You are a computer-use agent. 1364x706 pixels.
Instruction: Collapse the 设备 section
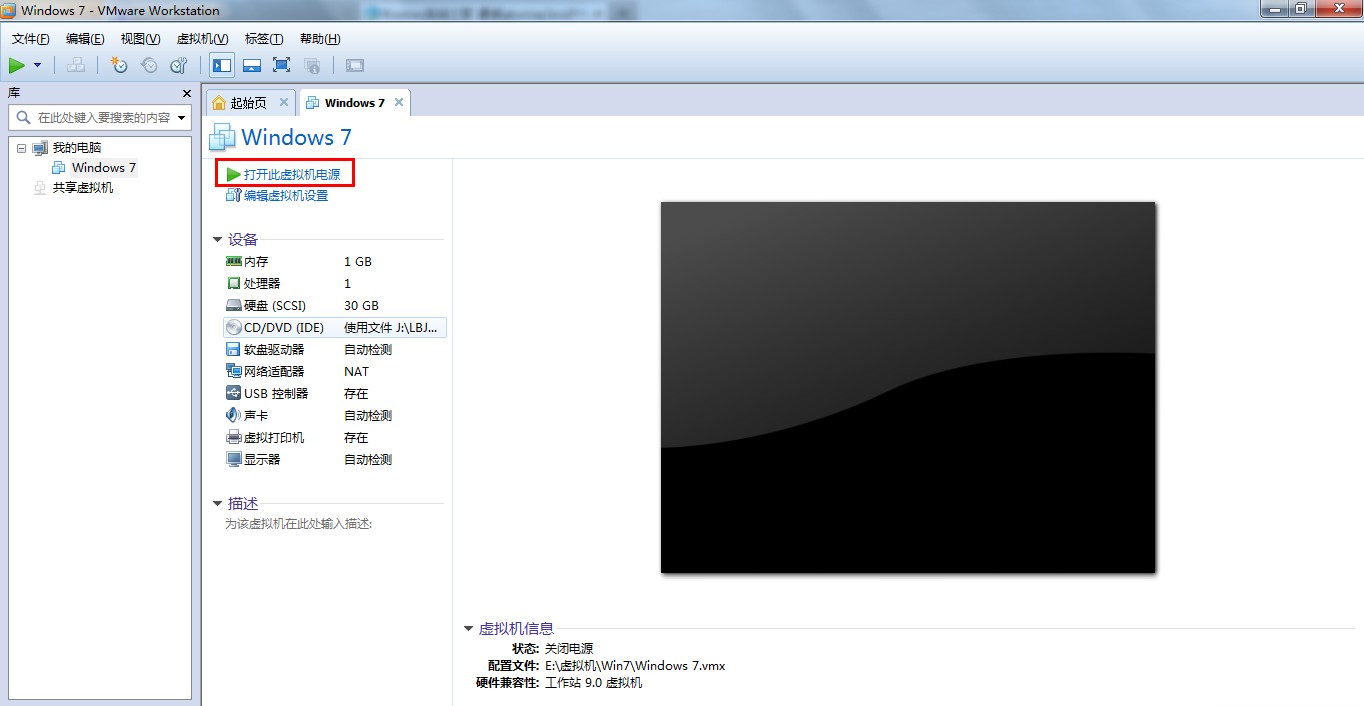218,240
